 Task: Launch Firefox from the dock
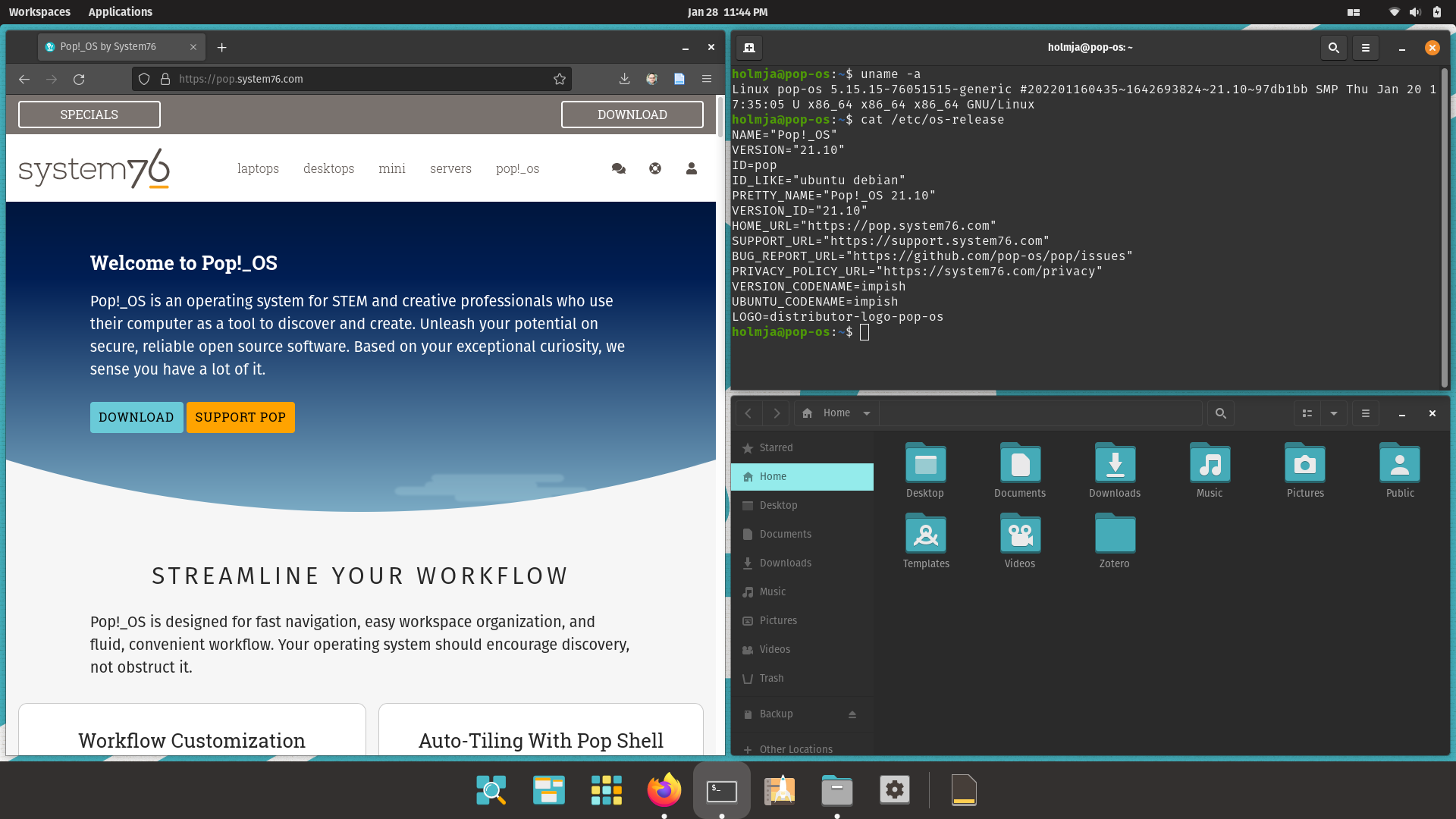tap(664, 790)
